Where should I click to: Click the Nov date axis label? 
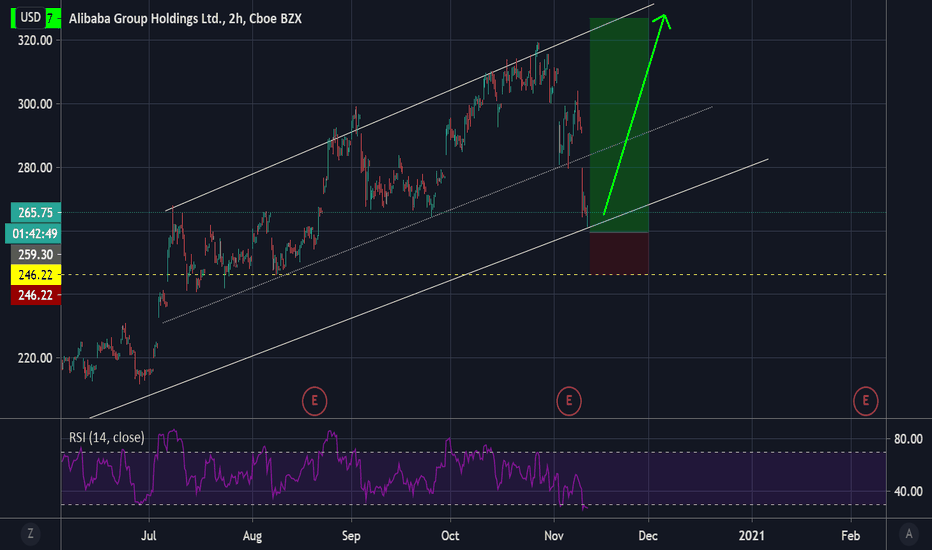pos(553,536)
